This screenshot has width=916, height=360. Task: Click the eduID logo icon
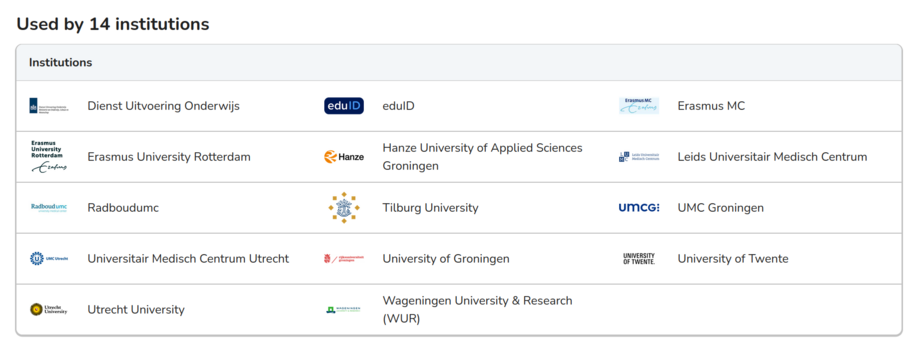(344, 106)
